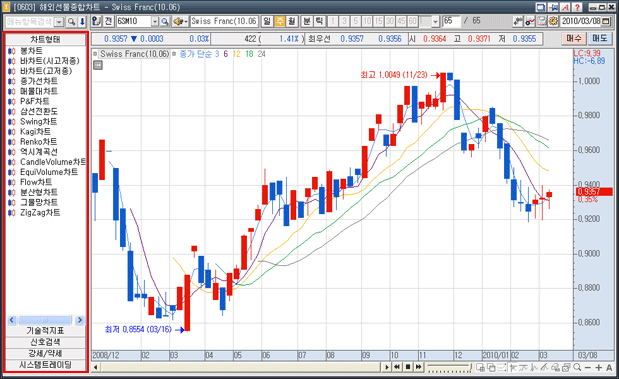Viewport: 619px width, 379px height.
Task: Click the small gray chart options icon under legend
Action: (98, 65)
